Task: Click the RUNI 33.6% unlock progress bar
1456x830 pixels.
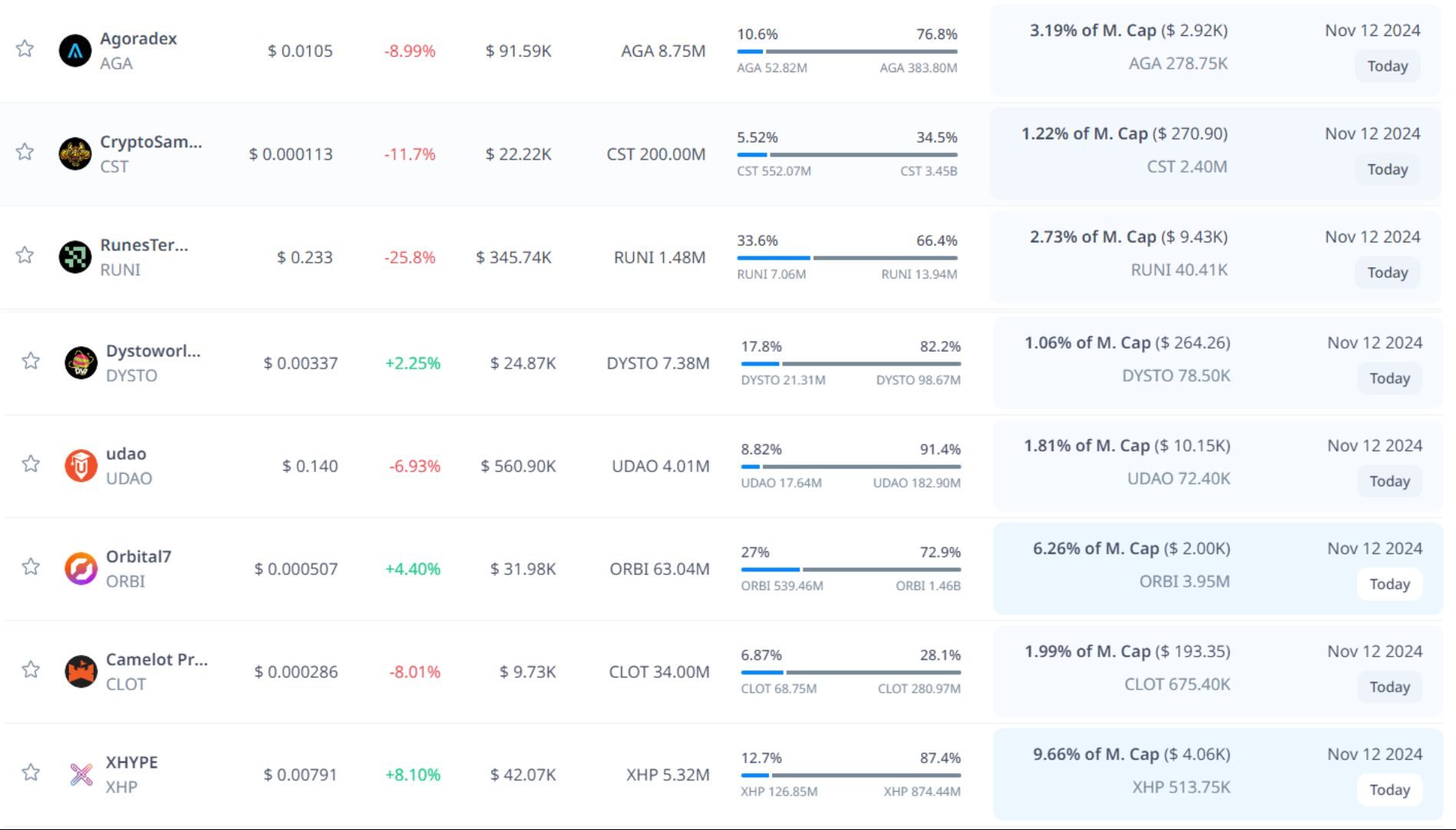Action: (847, 258)
